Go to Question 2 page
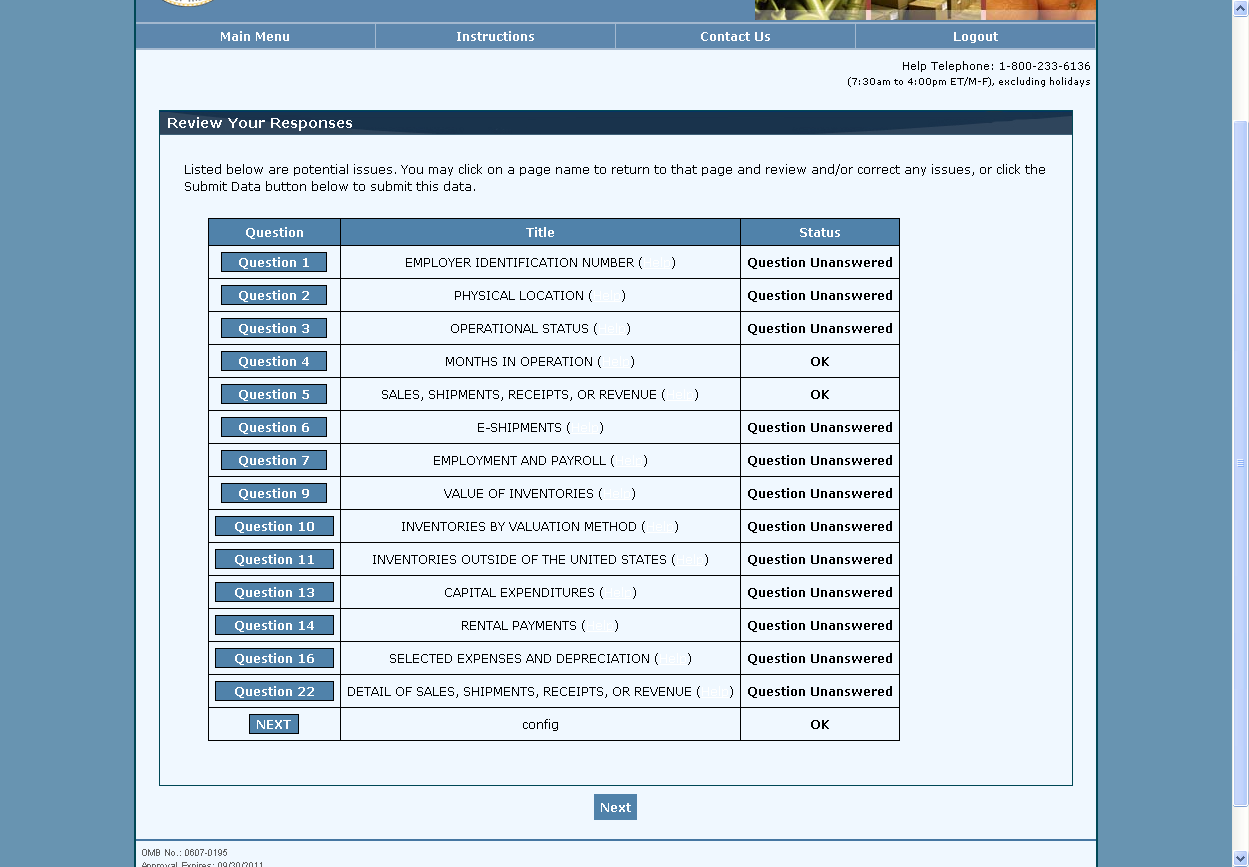 [274, 295]
